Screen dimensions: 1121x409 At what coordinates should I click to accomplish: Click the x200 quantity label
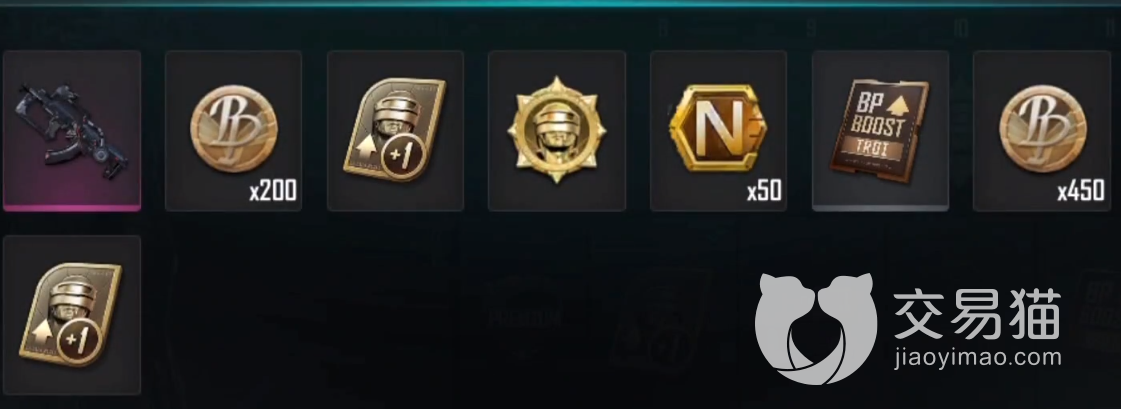[x=272, y=192]
